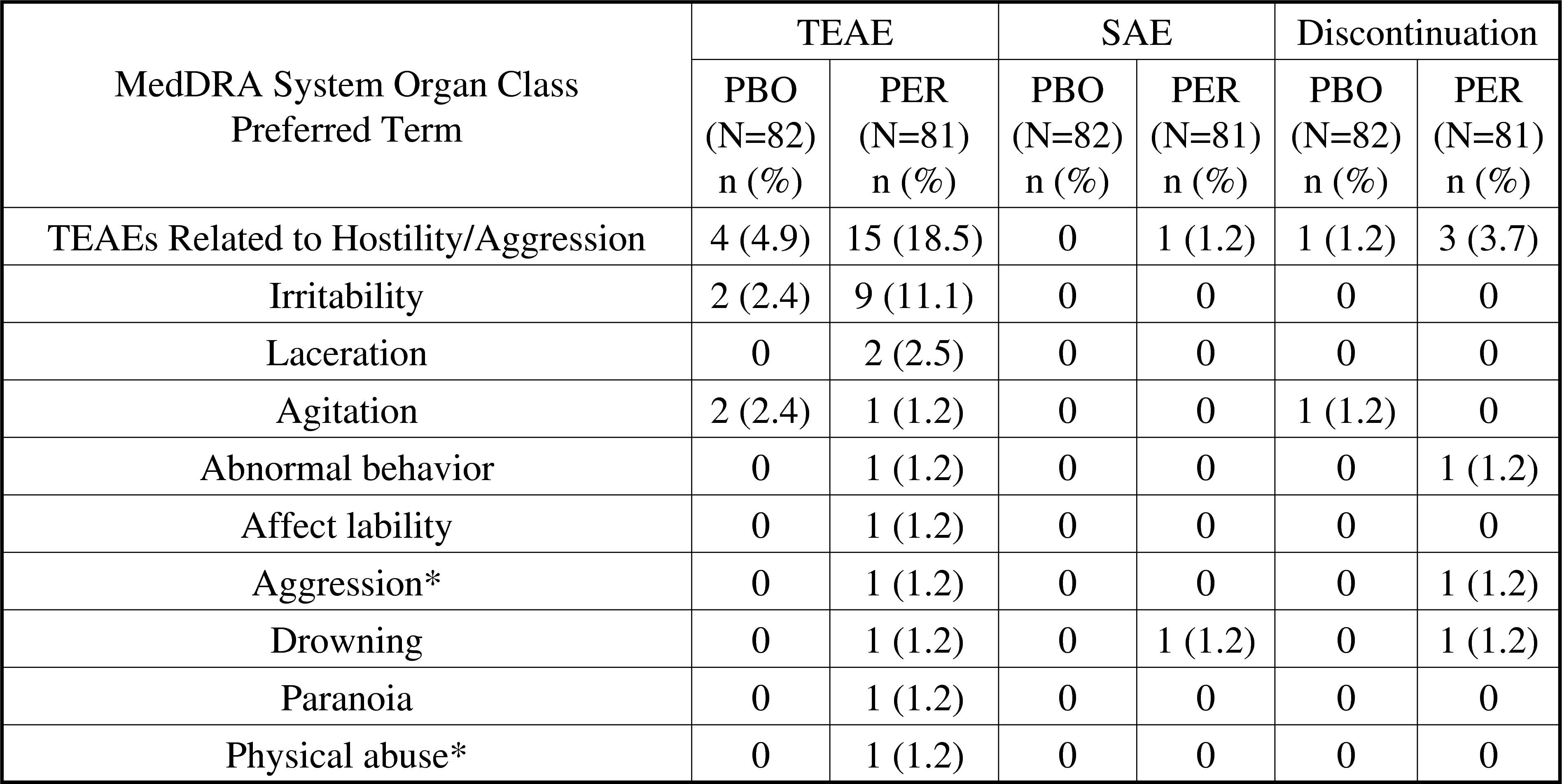Click the Laceration row label
Image resolution: width=1562 pixels, height=784 pixels.
coord(346,353)
